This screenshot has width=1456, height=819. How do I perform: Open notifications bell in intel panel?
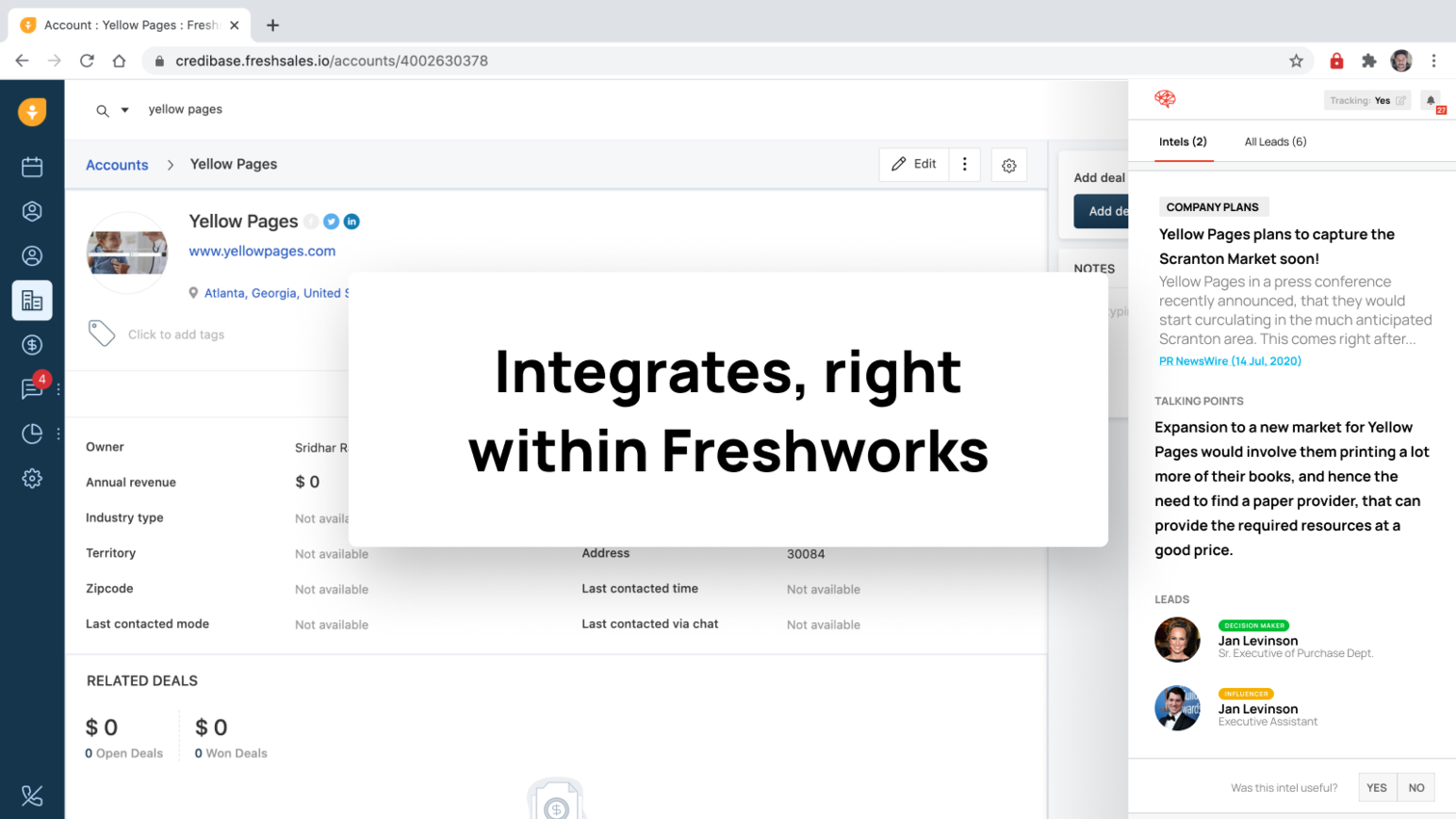point(1431,100)
